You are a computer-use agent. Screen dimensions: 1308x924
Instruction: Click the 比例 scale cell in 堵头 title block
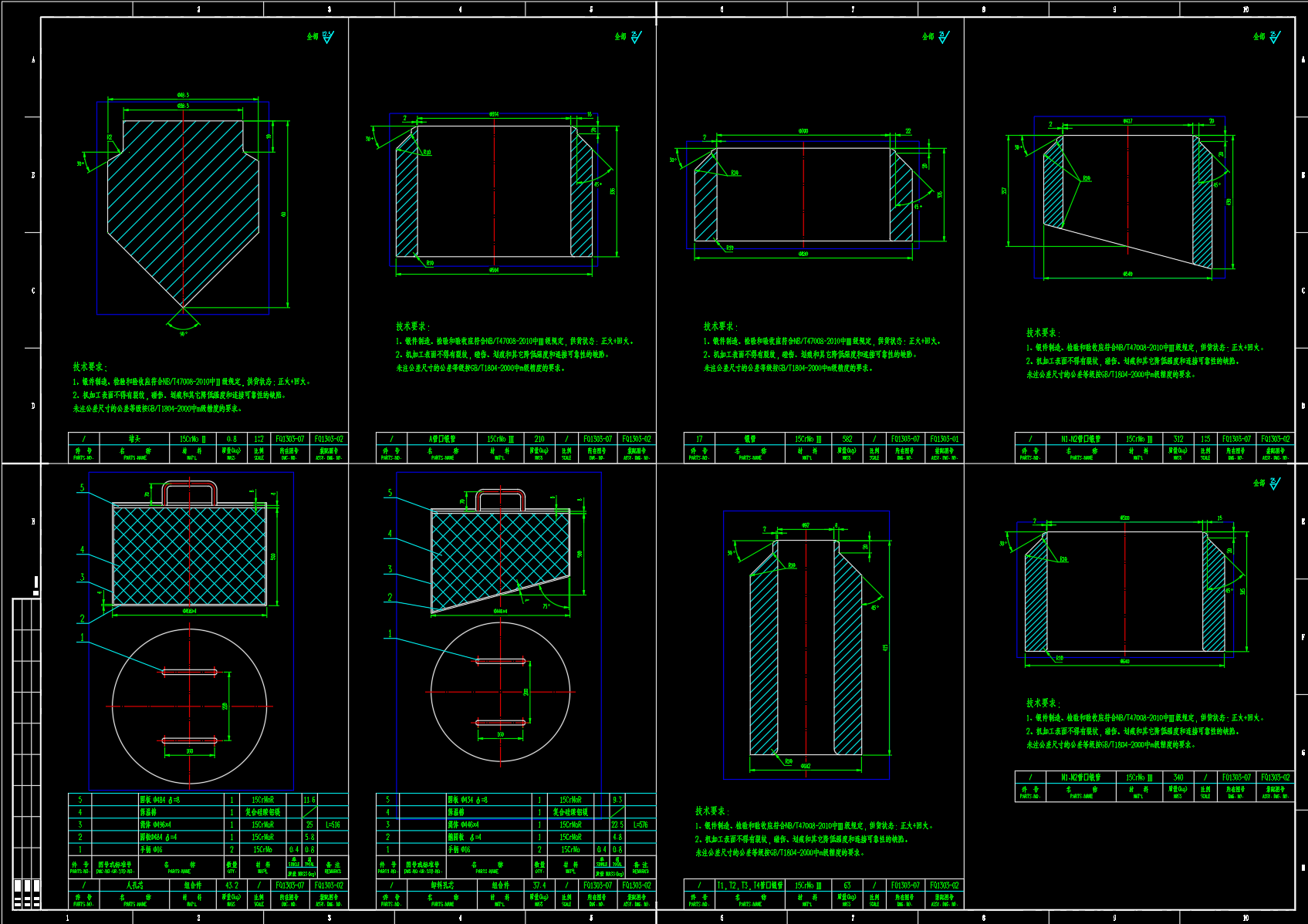click(x=260, y=439)
